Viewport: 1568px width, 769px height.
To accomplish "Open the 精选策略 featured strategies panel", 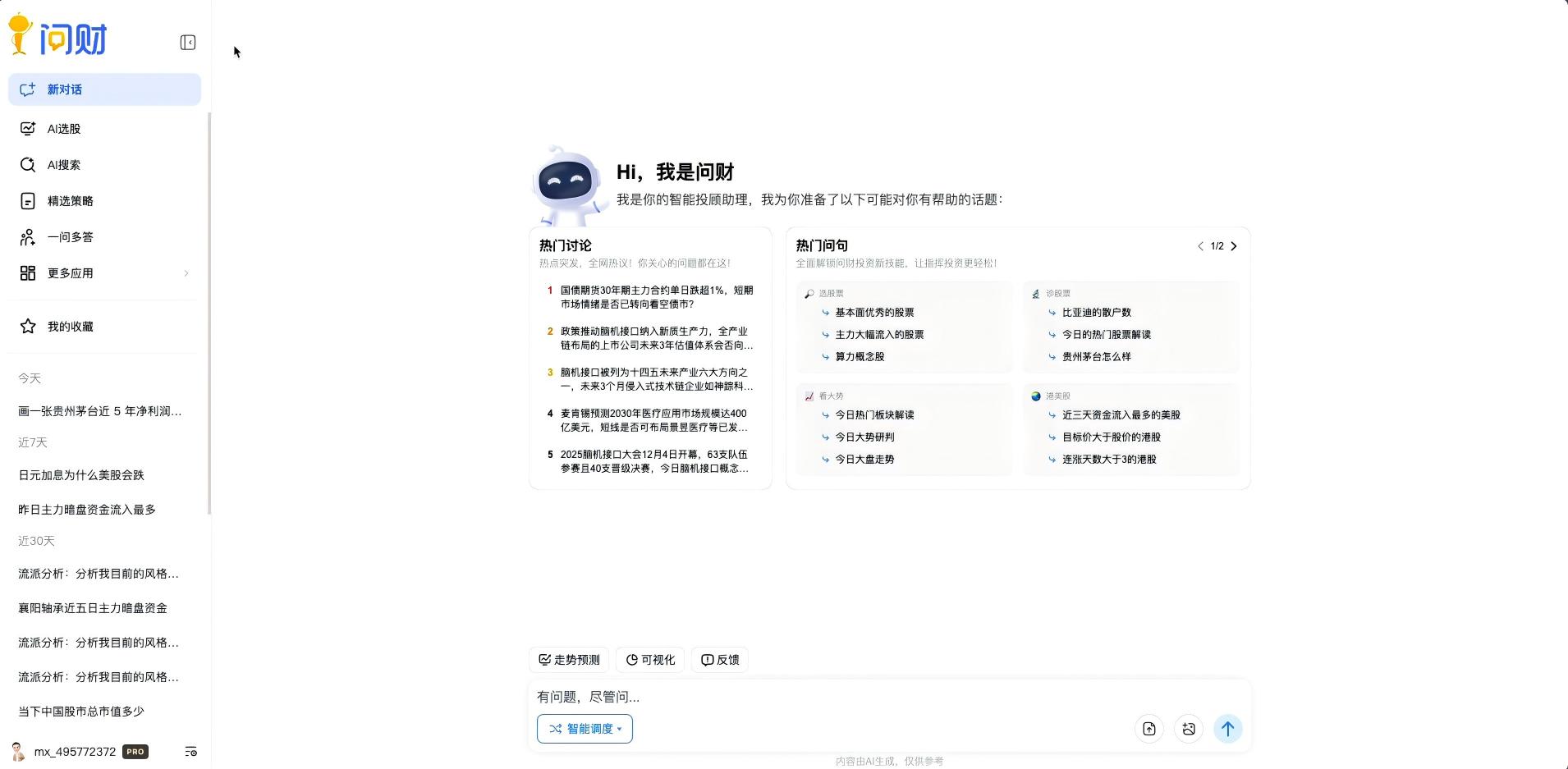I will point(71,200).
